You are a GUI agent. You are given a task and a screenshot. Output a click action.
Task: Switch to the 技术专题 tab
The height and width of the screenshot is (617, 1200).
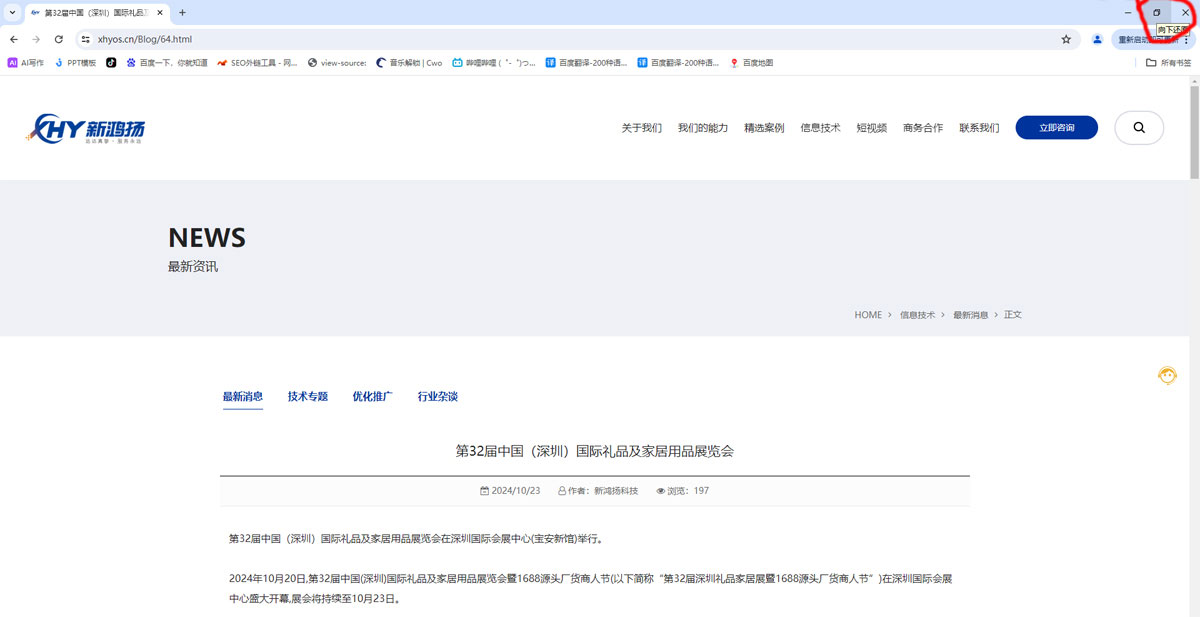pos(307,397)
